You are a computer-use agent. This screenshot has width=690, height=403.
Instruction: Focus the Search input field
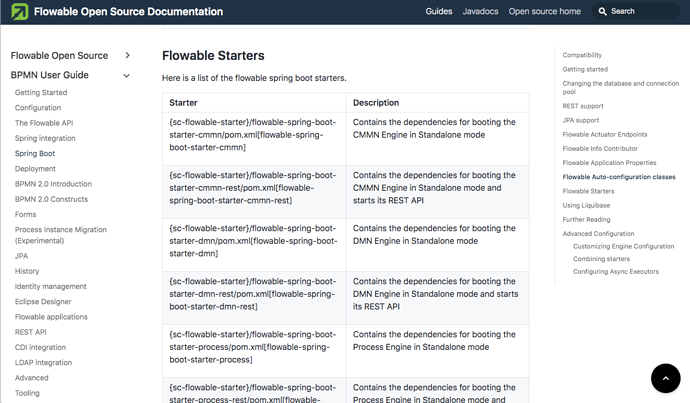tap(635, 11)
